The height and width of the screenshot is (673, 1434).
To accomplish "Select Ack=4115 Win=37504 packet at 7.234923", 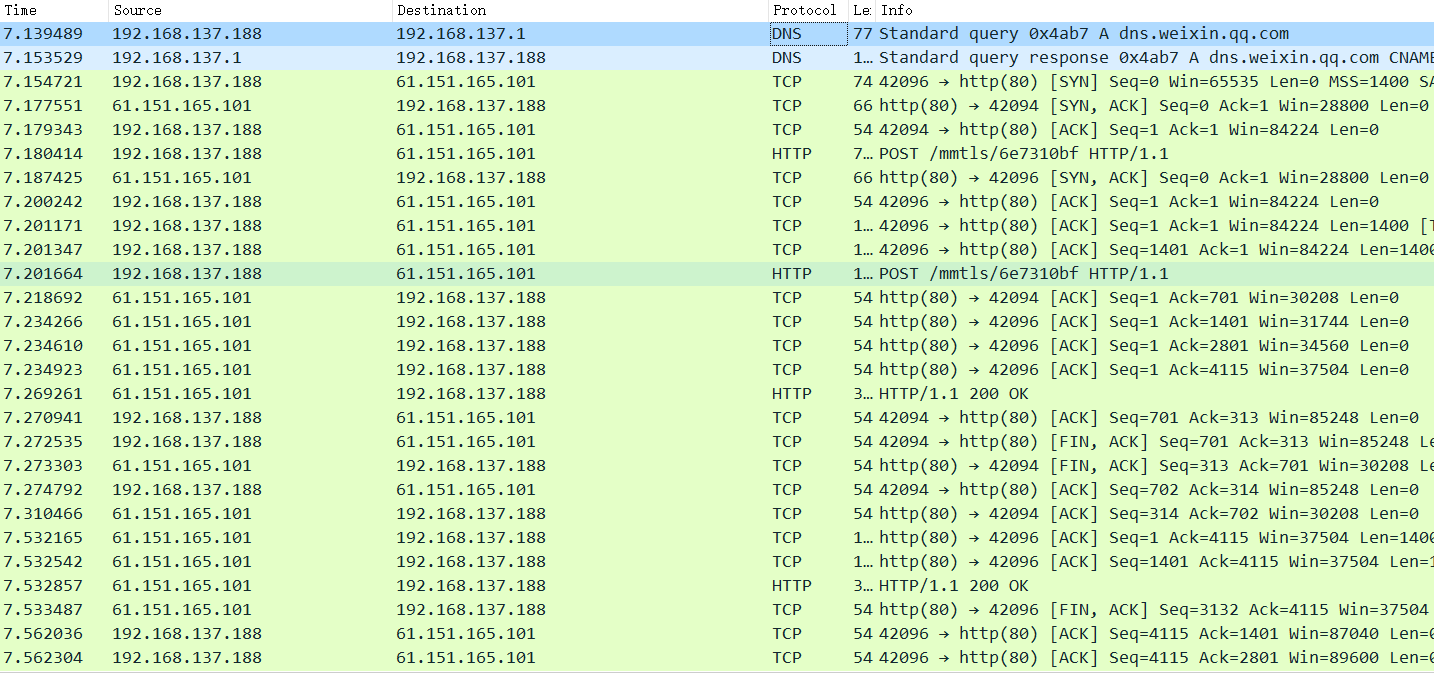I will pyautogui.click(x=717, y=370).
